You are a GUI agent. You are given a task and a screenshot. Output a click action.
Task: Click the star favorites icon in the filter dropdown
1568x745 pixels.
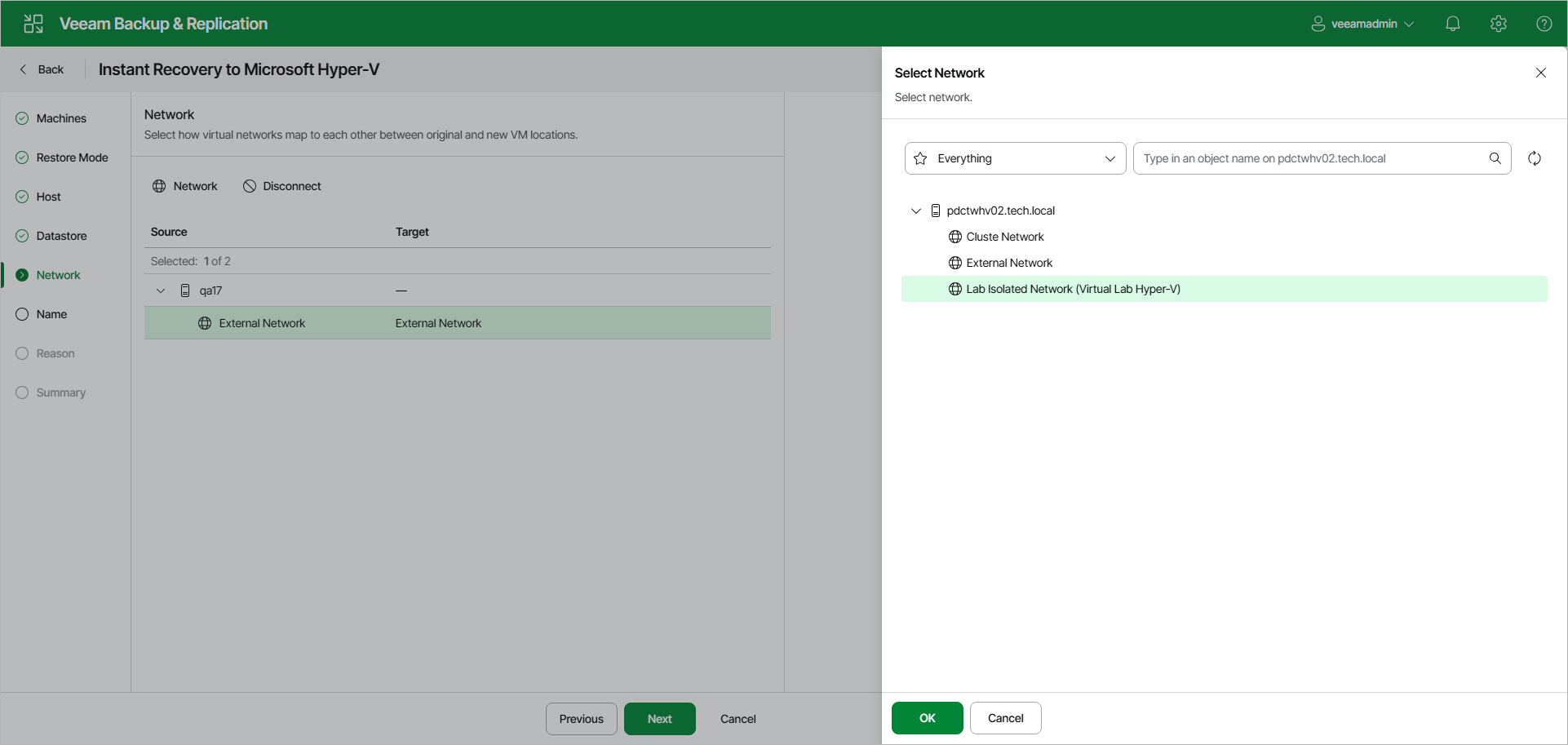click(x=920, y=158)
